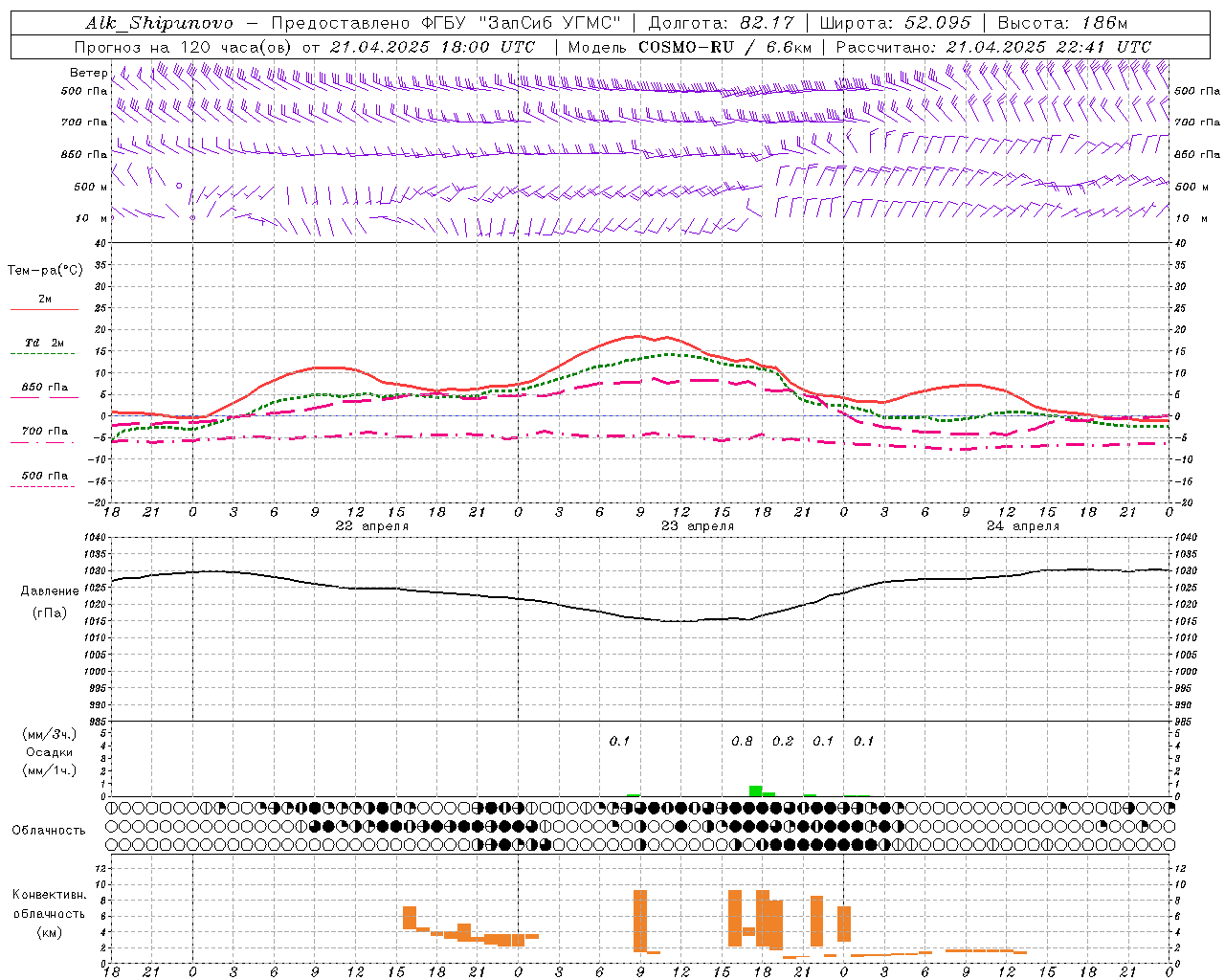
Task: Select the "ЗапСиб УГМС" provider text
Action: click(549, 23)
